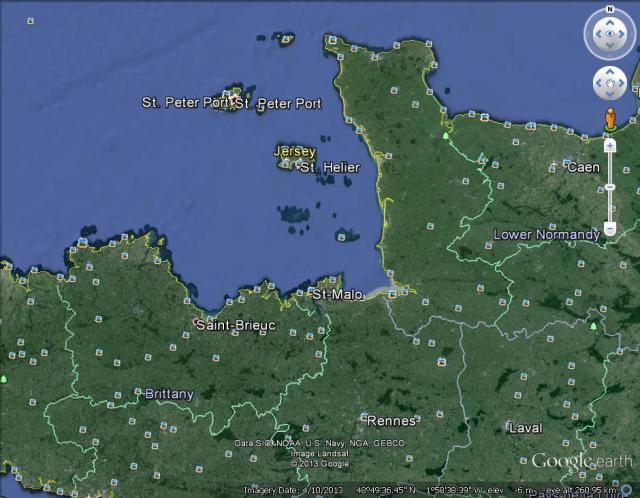This screenshot has width=640, height=498.
Task: Click the look-left arrow on eye joystick
Action: [x=598, y=34]
